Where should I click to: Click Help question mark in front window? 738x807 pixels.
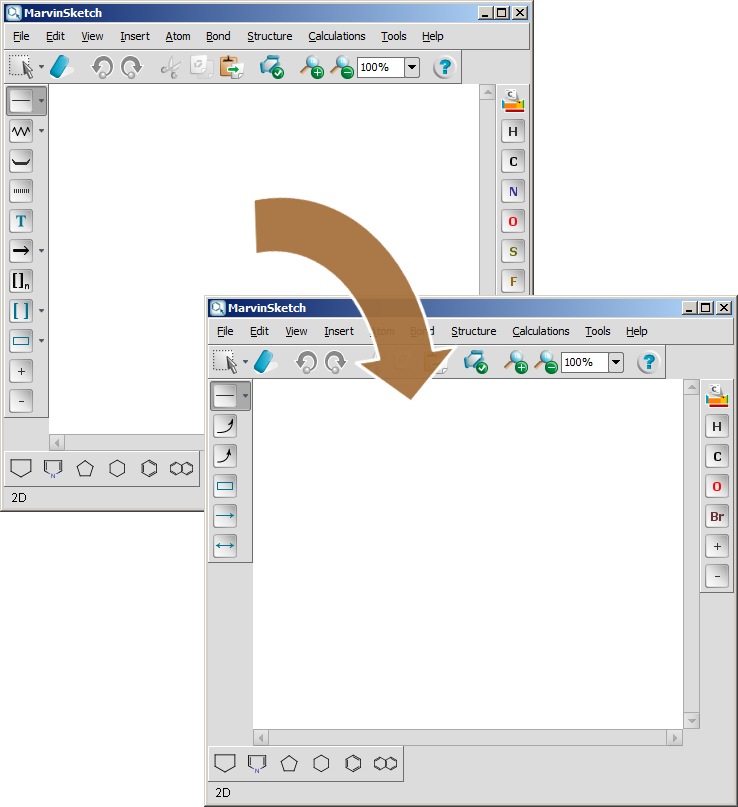point(648,362)
